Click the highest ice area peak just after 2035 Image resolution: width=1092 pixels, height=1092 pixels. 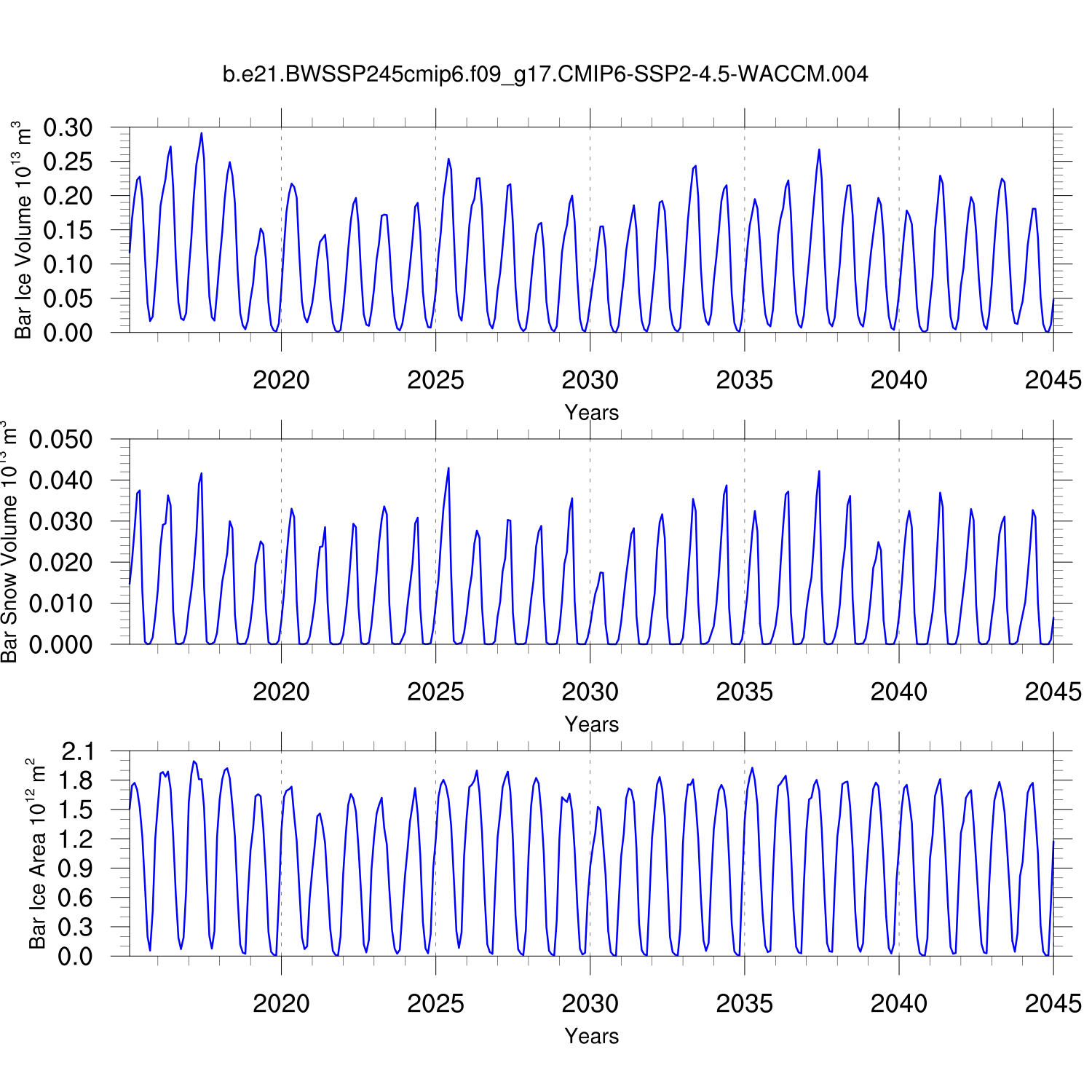pos(752,768)
